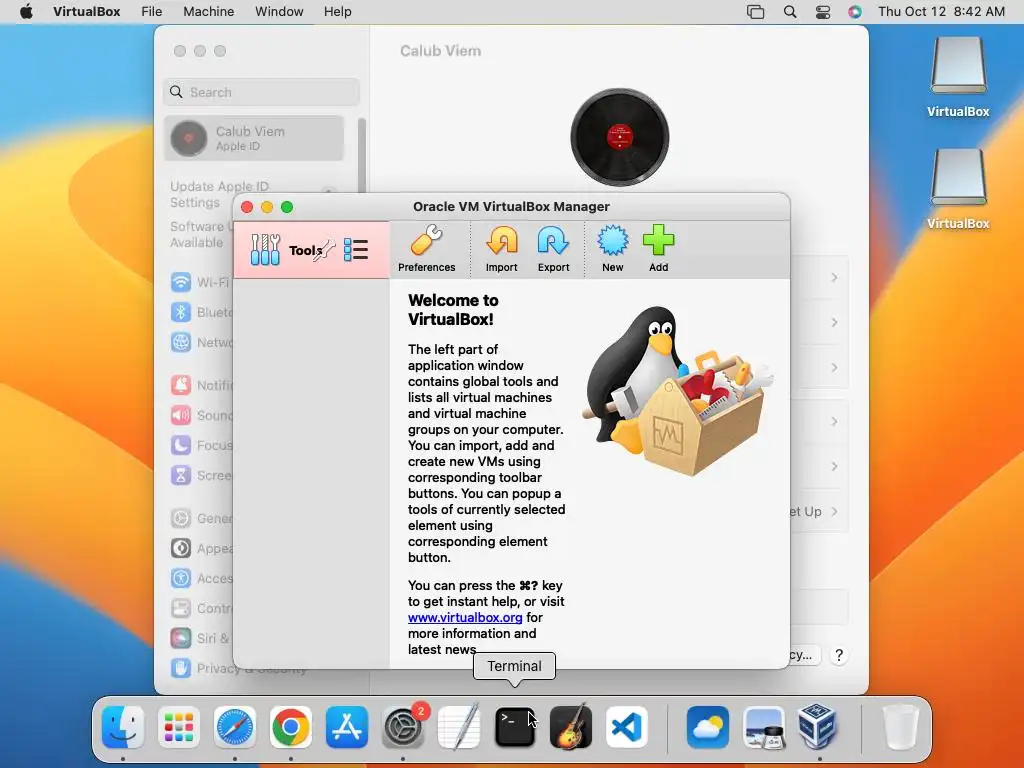Open Notifications in System Settings sidebar
The width and height of the screenshot is (1024, 768).
click(x=200, y=385)
